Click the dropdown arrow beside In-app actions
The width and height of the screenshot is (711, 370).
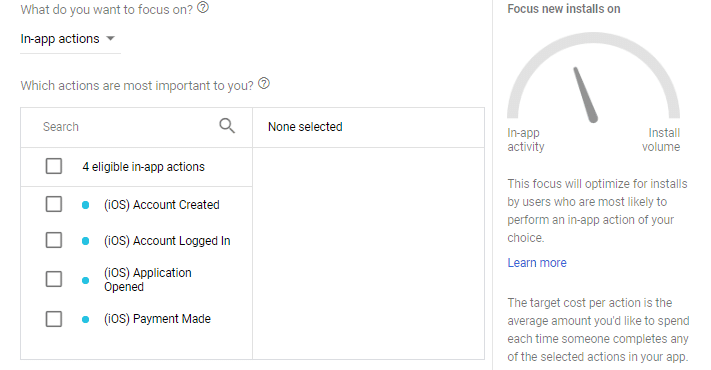(110, 39)
